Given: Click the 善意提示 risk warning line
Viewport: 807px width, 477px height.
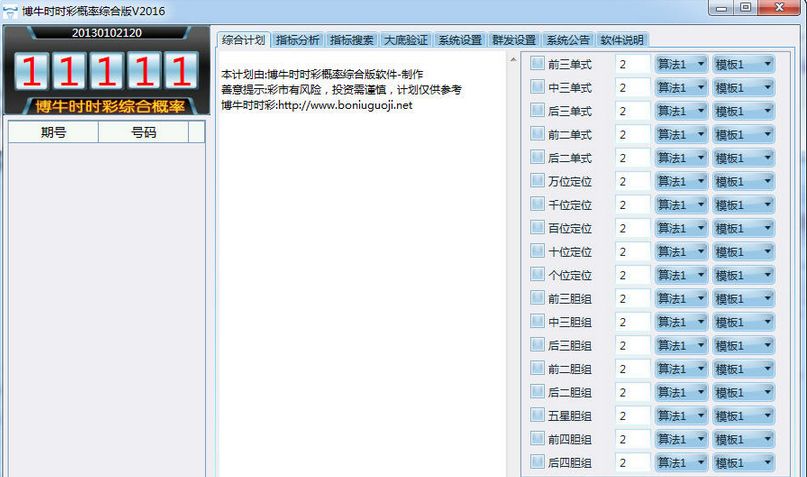Looking at the screenshot, I should pyautogui.click(x=341, y=90).
